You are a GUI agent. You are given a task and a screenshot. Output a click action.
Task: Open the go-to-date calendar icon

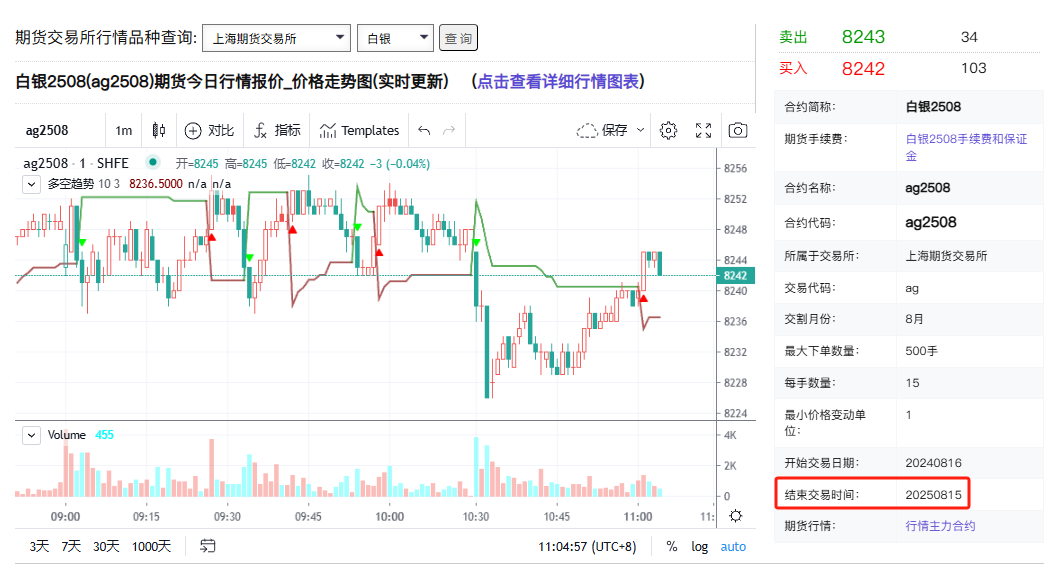[208, 546]
